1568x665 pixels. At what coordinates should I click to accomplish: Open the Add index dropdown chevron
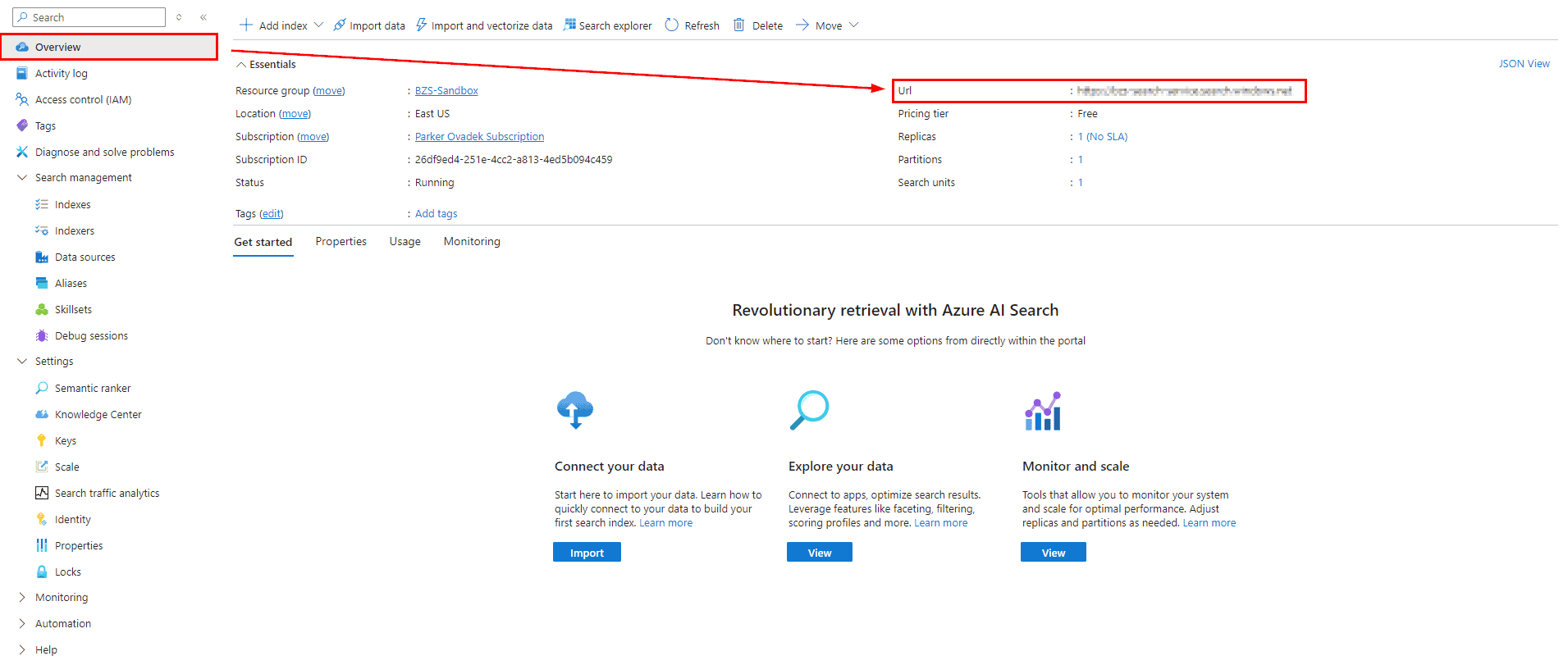tap(319, 25)
